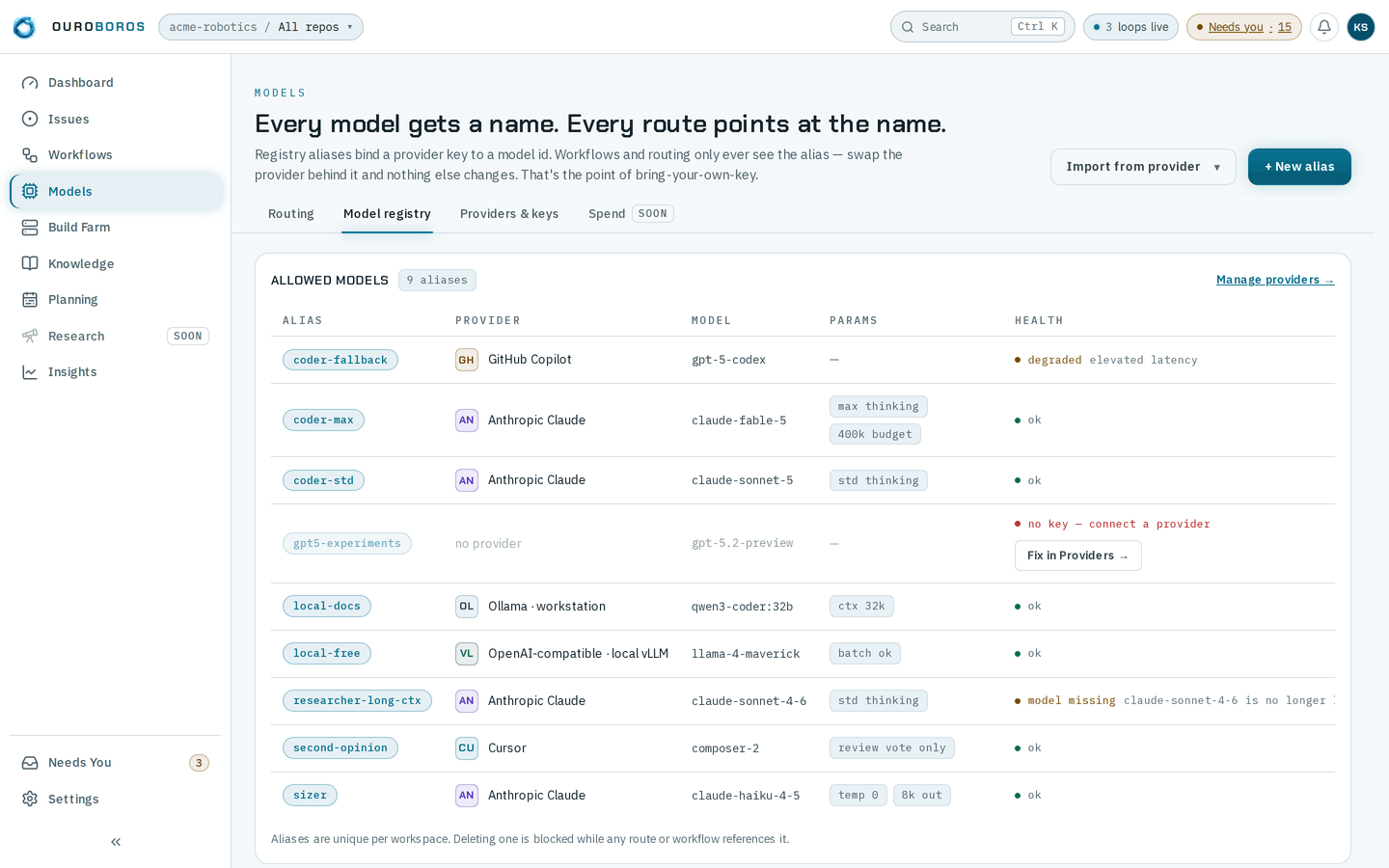
Task: Collapse the sidebar with the double chevron
Action: click(116, 842)
